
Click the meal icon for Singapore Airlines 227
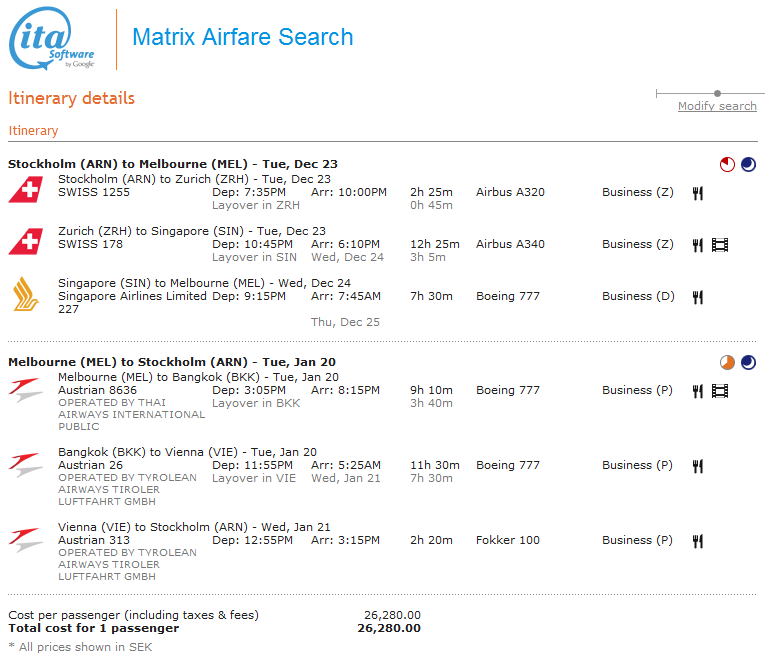[698, 297]
